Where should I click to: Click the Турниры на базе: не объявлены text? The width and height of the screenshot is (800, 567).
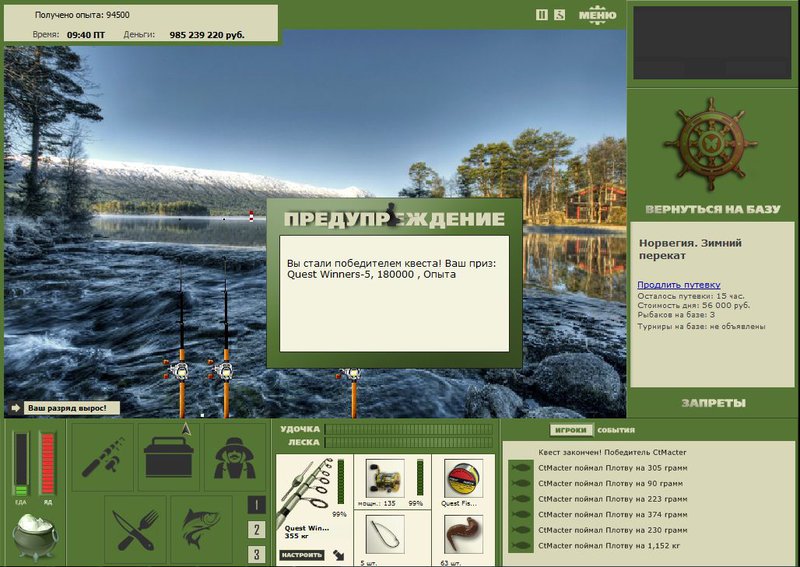[702, 326]
